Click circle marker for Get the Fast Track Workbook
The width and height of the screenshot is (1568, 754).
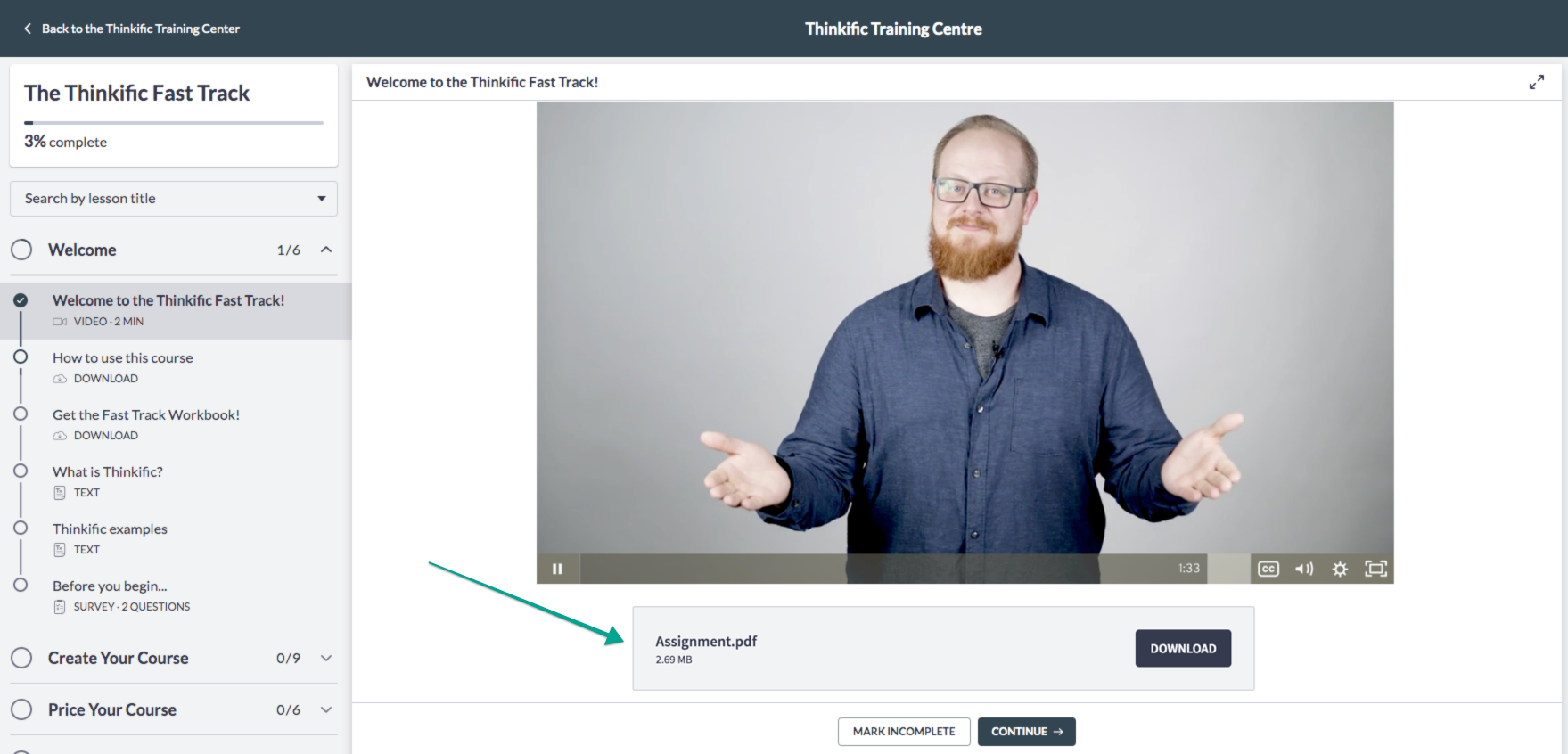[21, 414]
